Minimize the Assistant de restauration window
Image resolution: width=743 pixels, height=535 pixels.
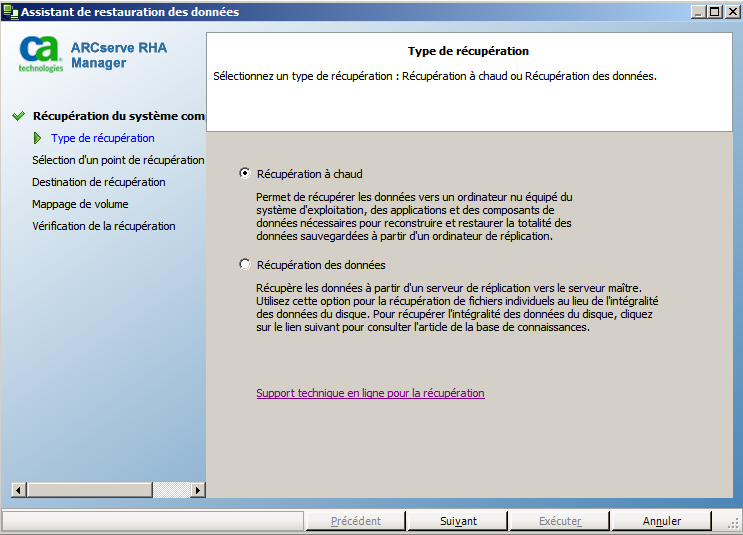699,11
